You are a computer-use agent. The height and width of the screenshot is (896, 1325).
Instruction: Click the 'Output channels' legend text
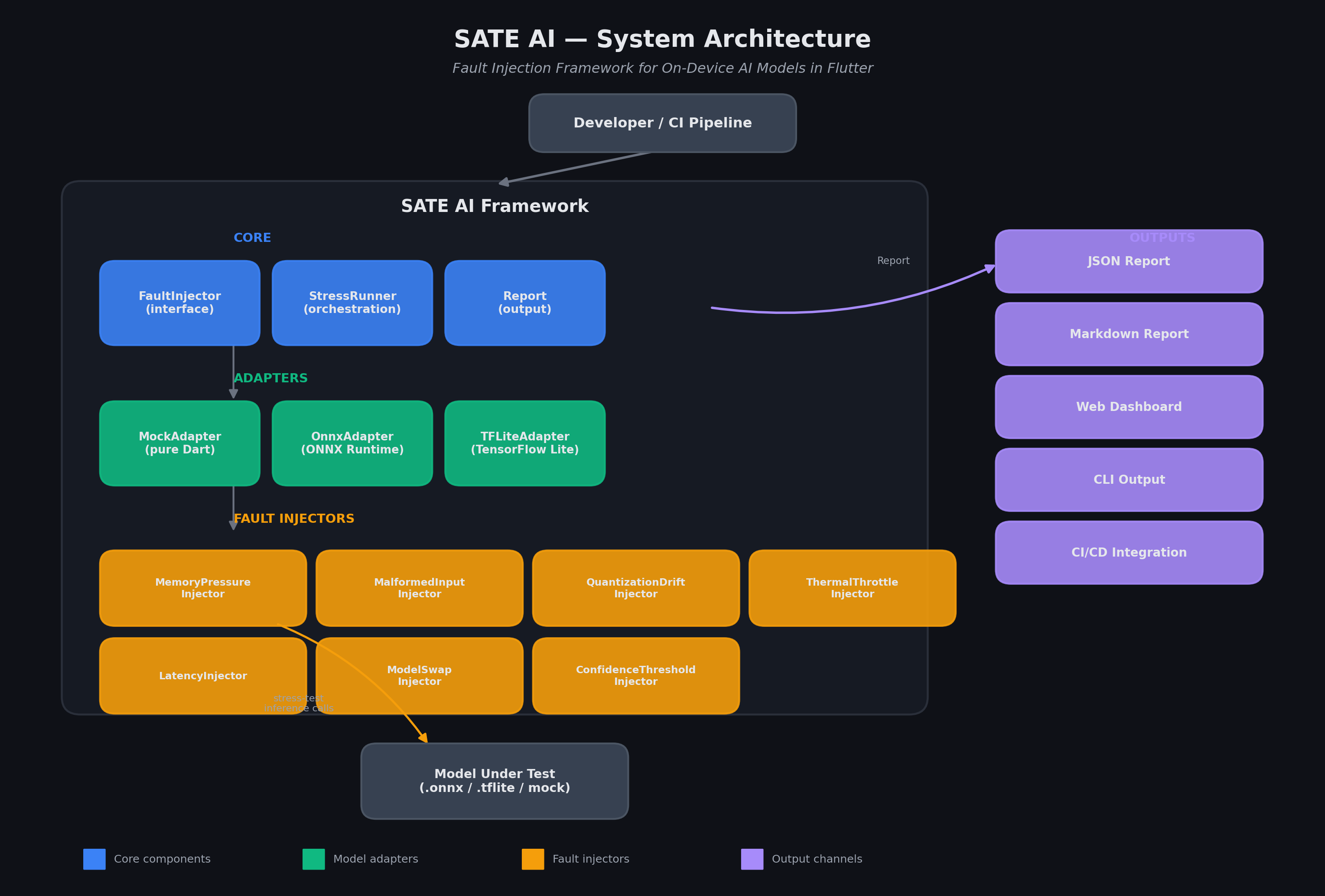[817, 859]
